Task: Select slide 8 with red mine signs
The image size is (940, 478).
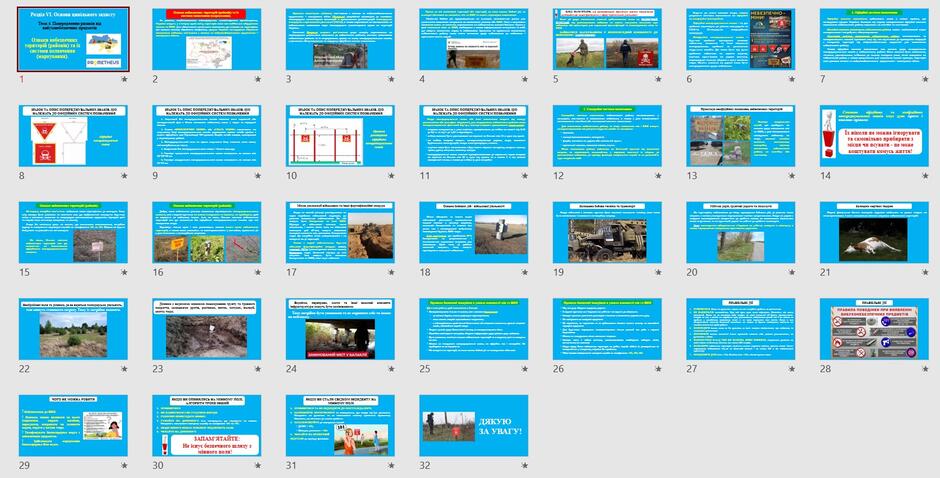Action: point(73,136)
